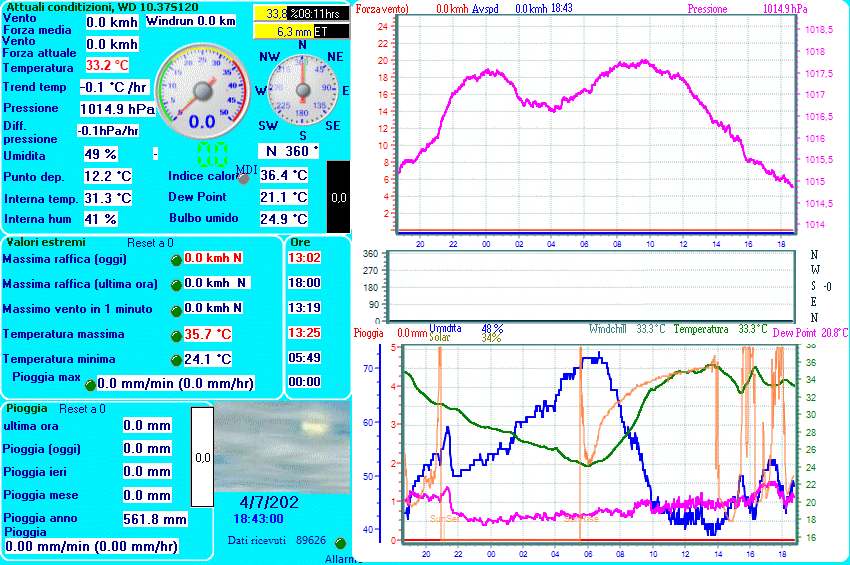Viewport: 850px width, 565px height.
Task: Click the green LED beside Temperatura massima
Action: 176,337
